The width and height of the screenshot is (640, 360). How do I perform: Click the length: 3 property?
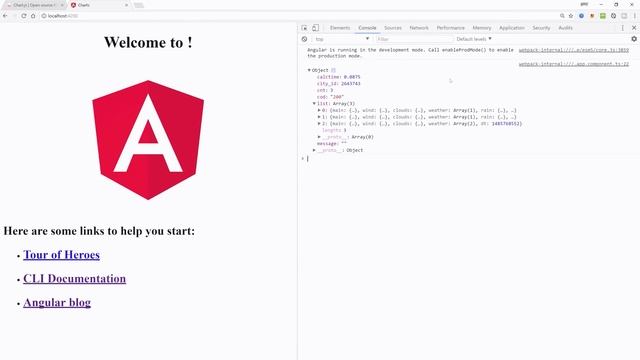pyautogui.click(x=334, y=130)
